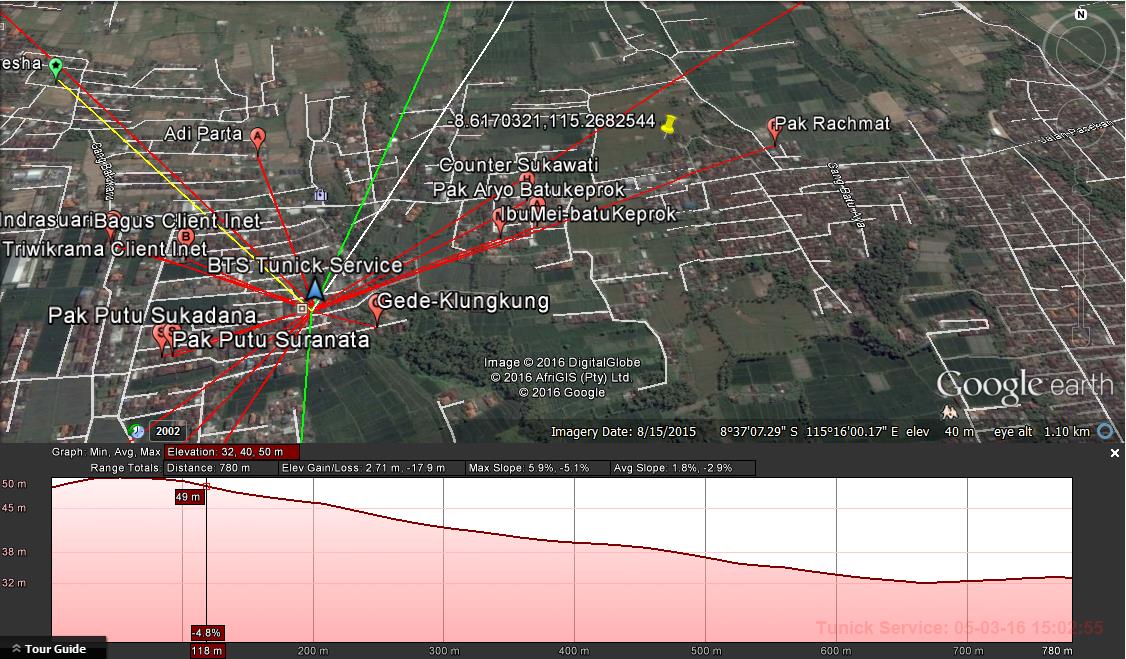
Task: Click the square target at the BTS site
Action: 302,309
